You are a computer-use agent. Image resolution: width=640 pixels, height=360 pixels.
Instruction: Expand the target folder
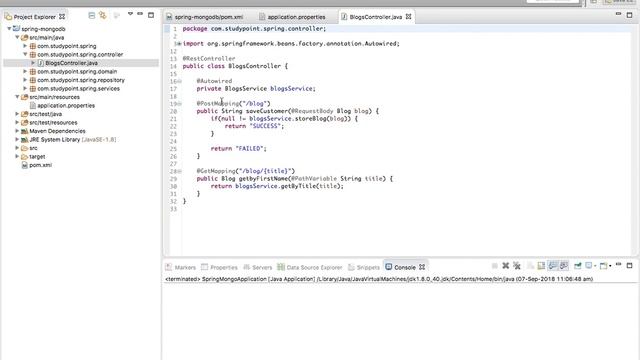click(x=17, y=156)
